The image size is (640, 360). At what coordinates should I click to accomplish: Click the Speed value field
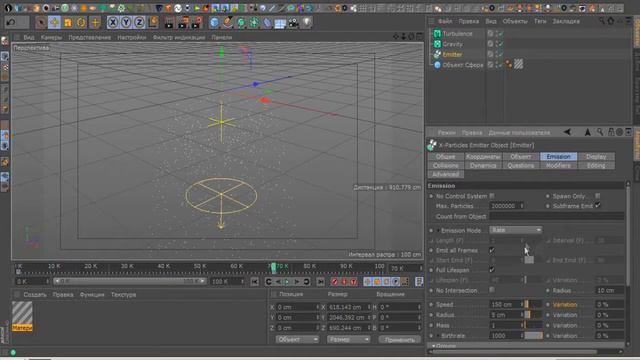pyautogui.click(x=505, y=304)
